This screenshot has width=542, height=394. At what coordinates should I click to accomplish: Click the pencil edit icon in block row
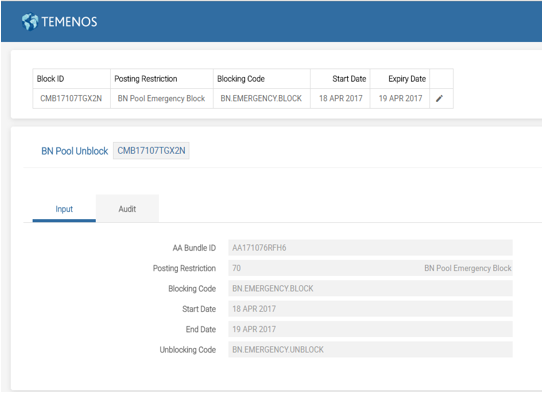click(x=439, y=98)
